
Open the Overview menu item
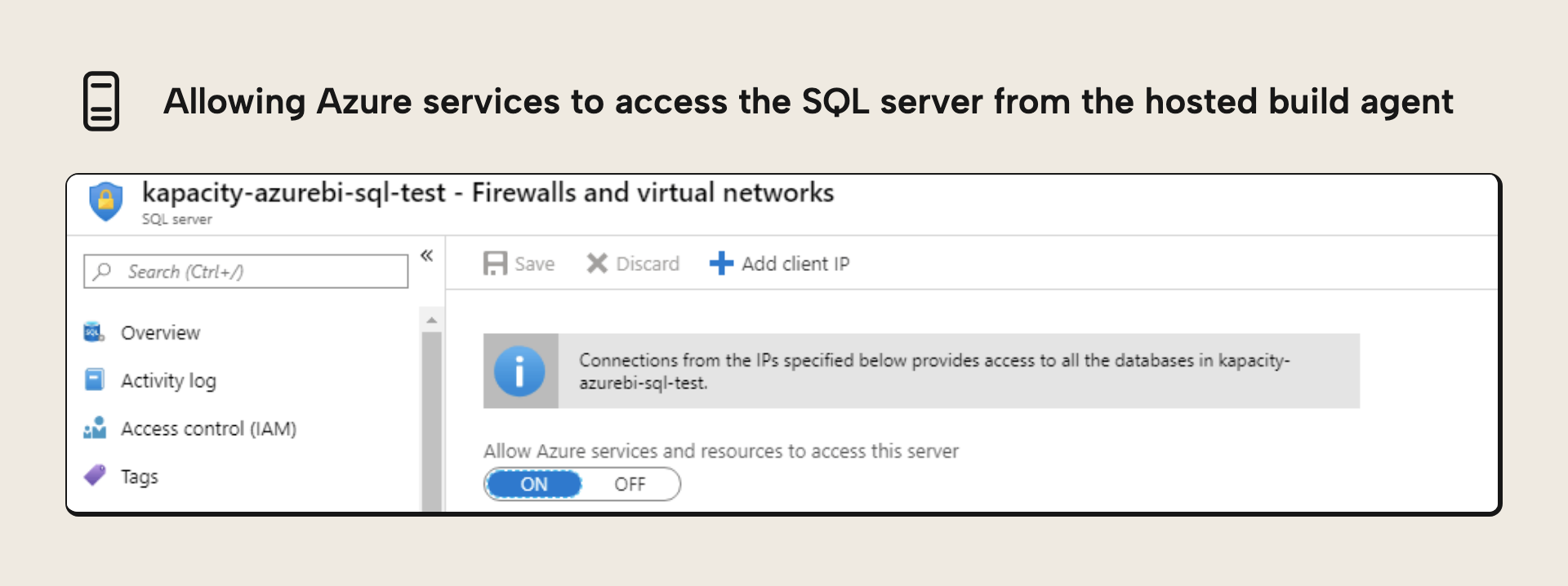160,332
